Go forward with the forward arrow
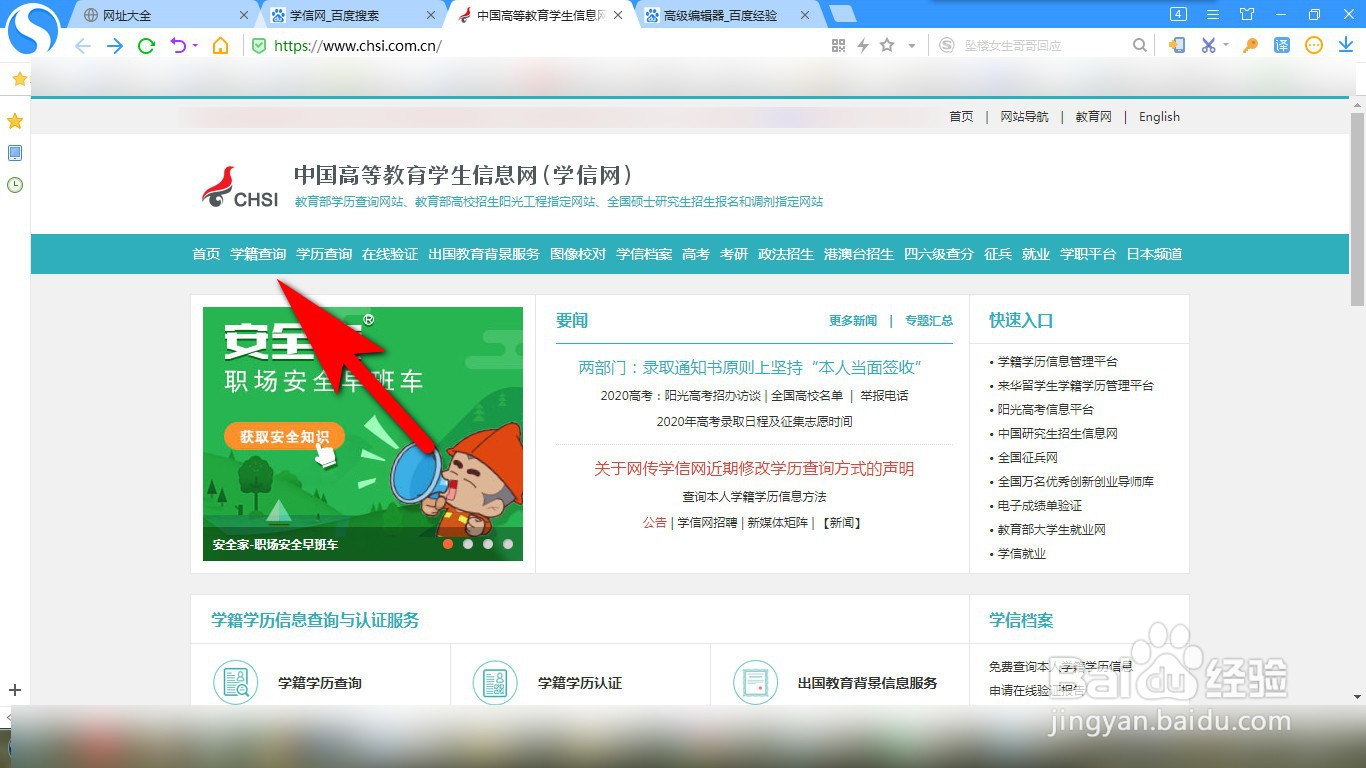 (x=115, y=46)
